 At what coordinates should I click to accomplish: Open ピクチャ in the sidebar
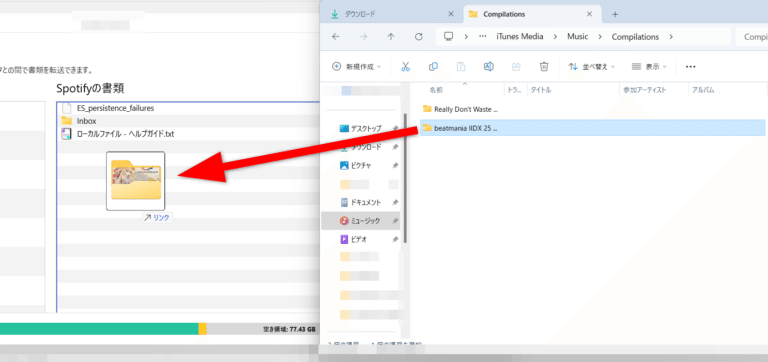[355, 166]
